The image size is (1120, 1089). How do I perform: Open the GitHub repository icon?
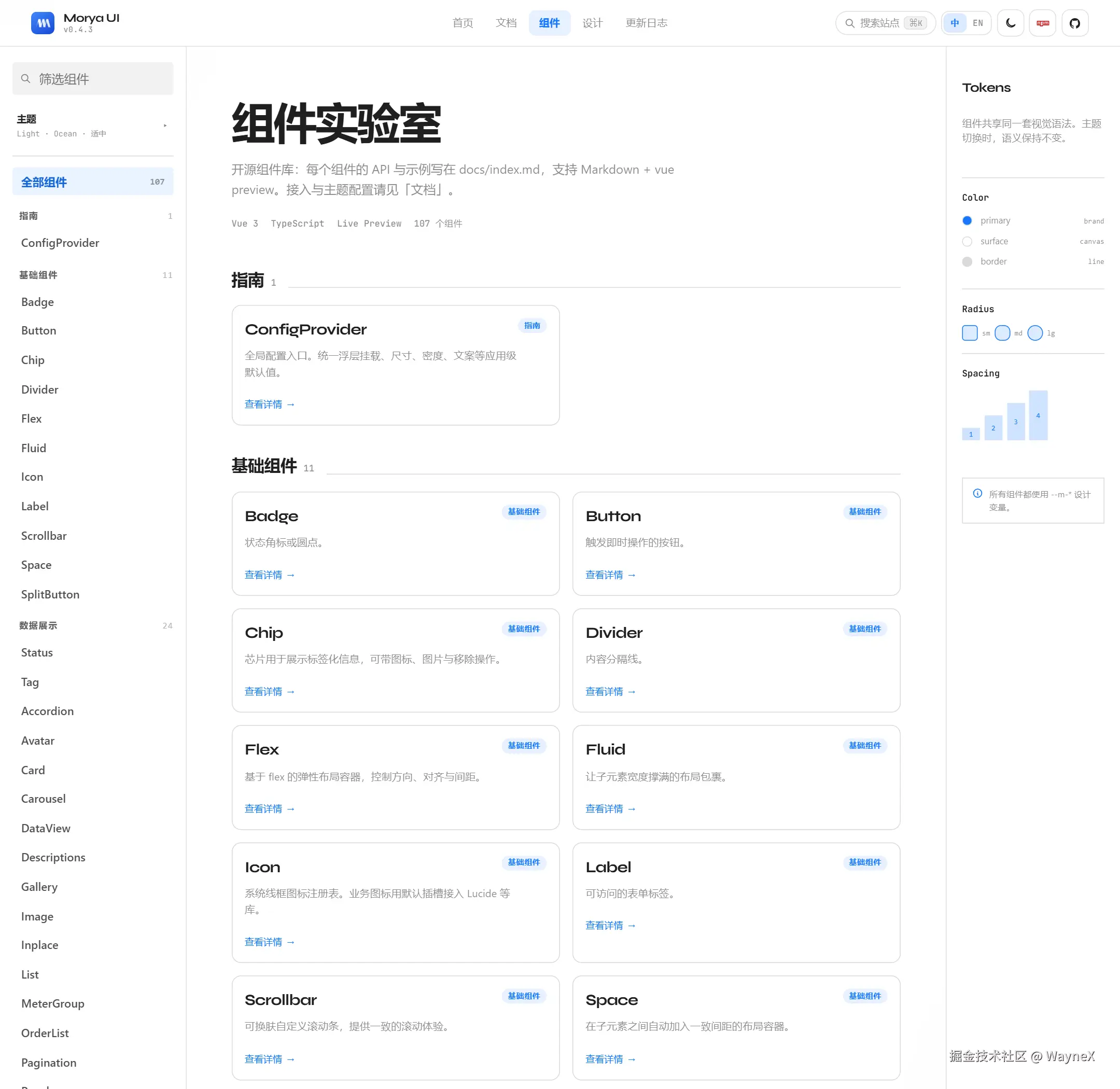pos(1075,23)
